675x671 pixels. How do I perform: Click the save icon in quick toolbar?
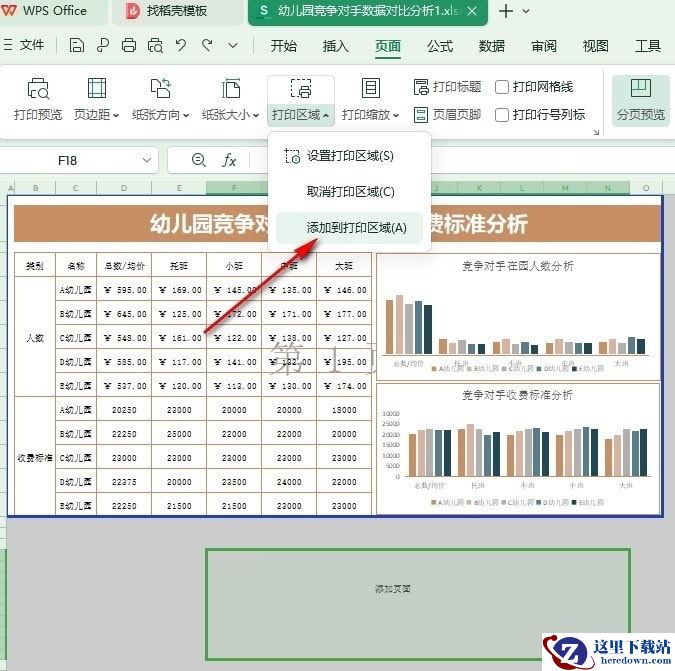pos(76,45)
